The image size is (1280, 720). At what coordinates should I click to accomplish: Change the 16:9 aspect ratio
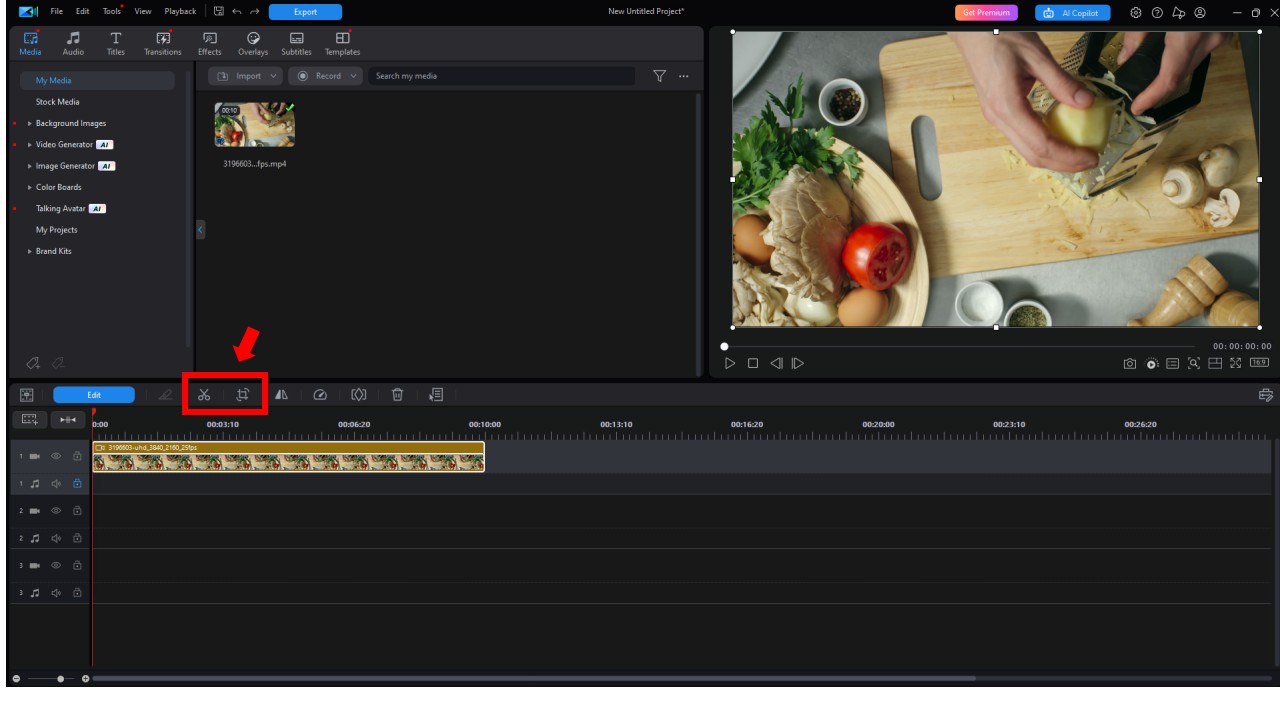[x=1259, y=363]
